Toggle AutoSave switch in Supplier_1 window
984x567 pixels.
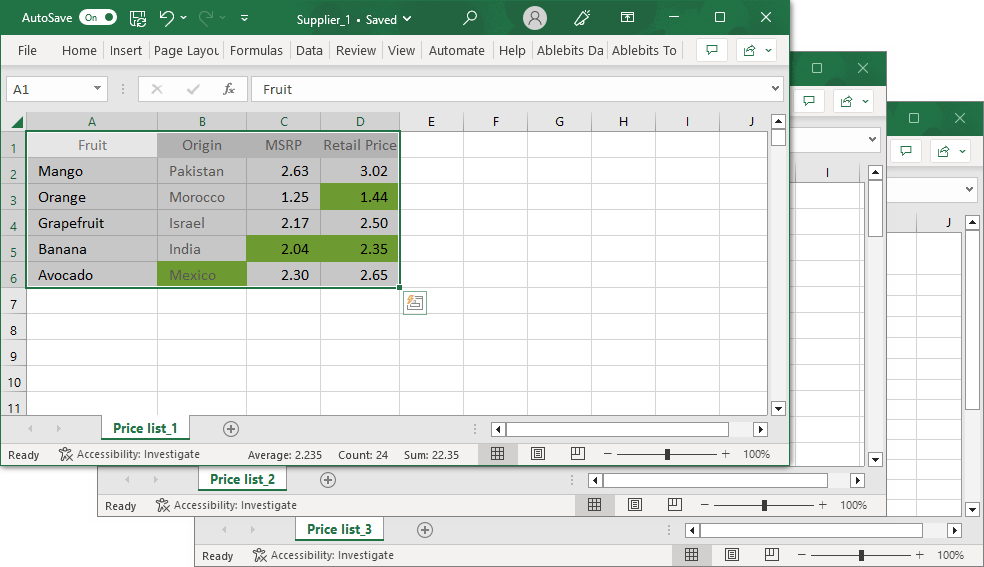pyautogui.click(x=99, y=18)
